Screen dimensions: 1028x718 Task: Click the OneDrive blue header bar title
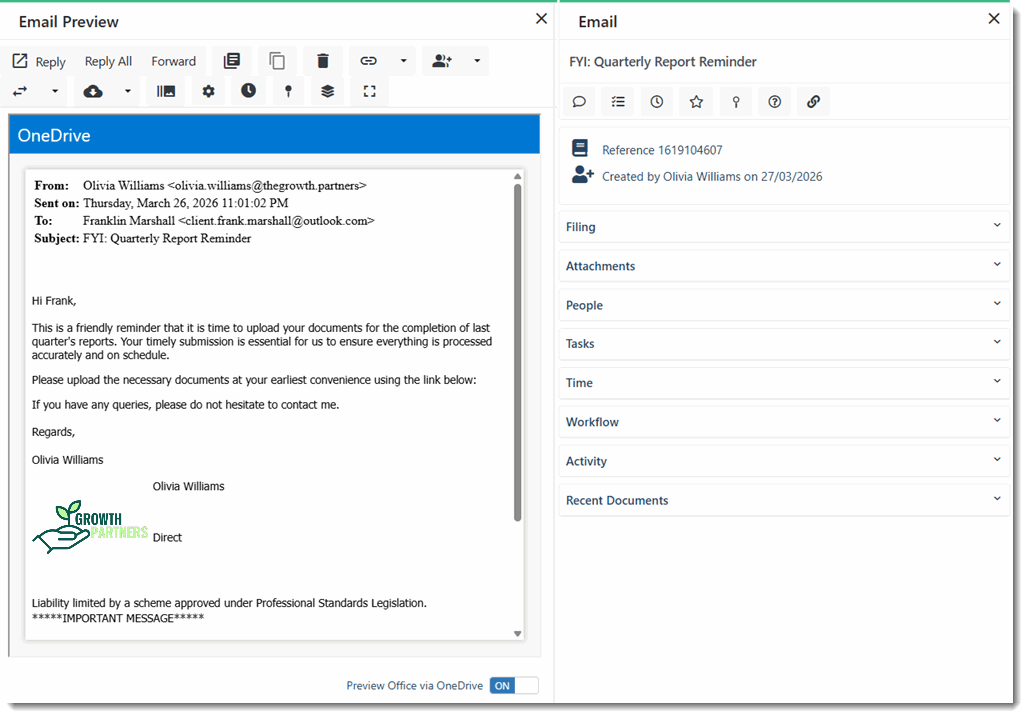54,136
